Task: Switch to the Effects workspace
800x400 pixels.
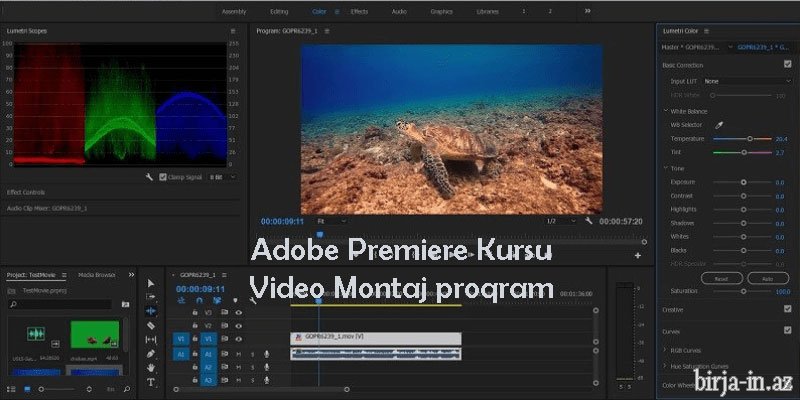Action: pos(359,12)
